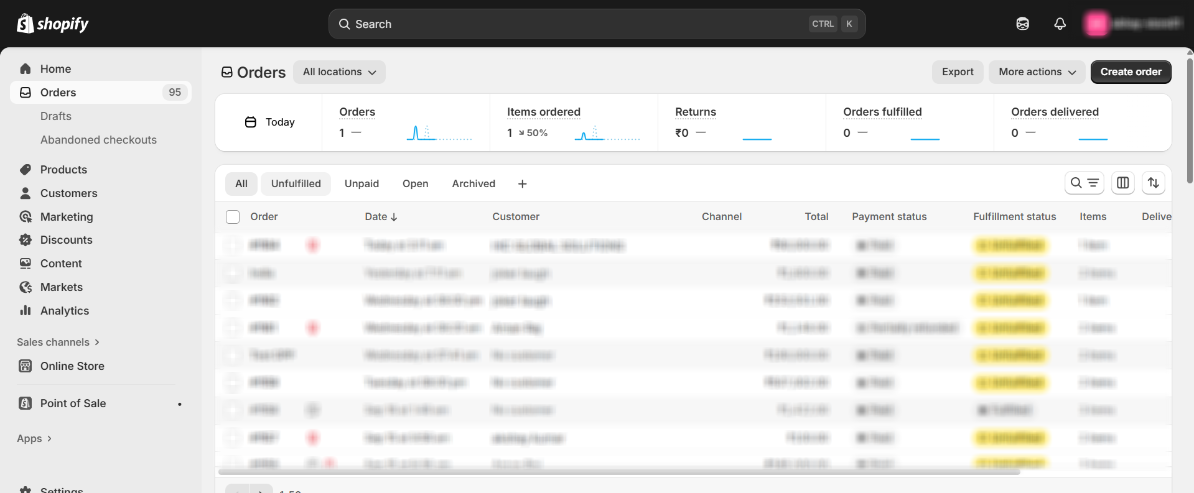The height and width of the screenshot is (493, 1194).
Task: Open Discounts from the sidebar
Action: point(66,240)
